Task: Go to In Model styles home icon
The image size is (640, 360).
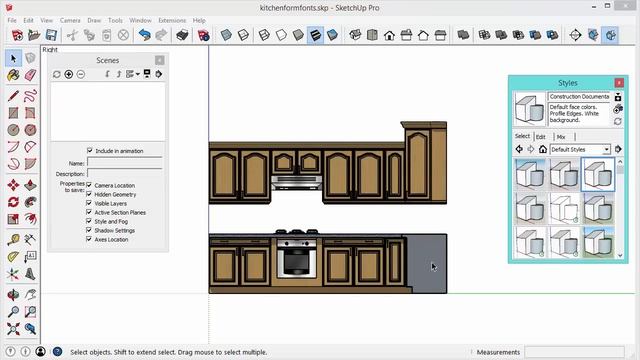Action: click(542, 149)
